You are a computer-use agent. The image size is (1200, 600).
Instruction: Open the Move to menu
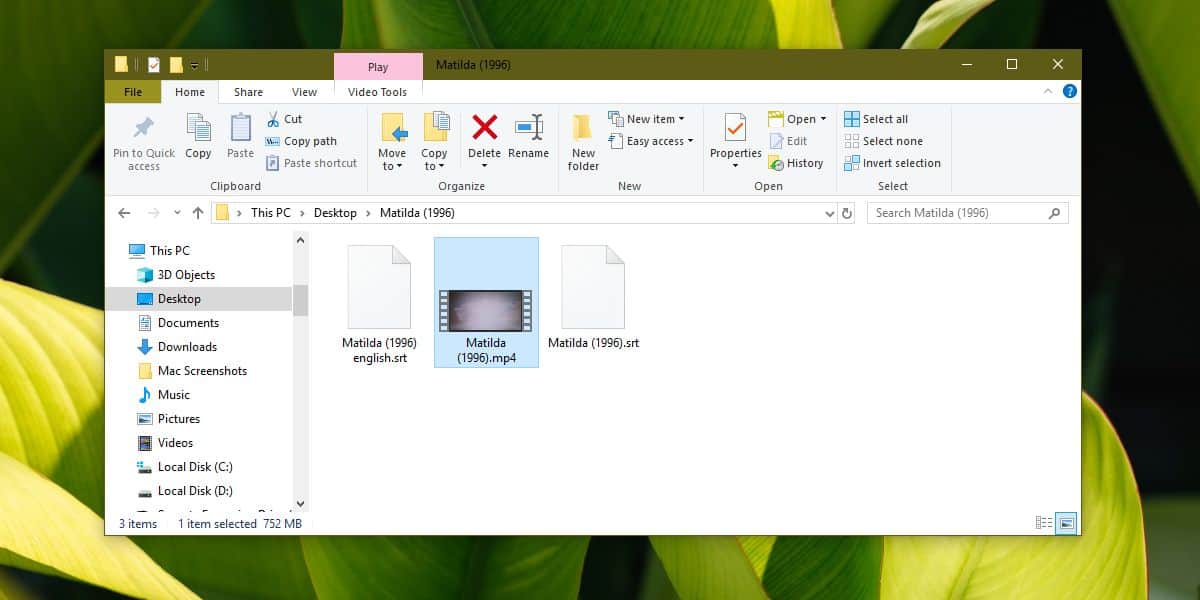(392, 141)
